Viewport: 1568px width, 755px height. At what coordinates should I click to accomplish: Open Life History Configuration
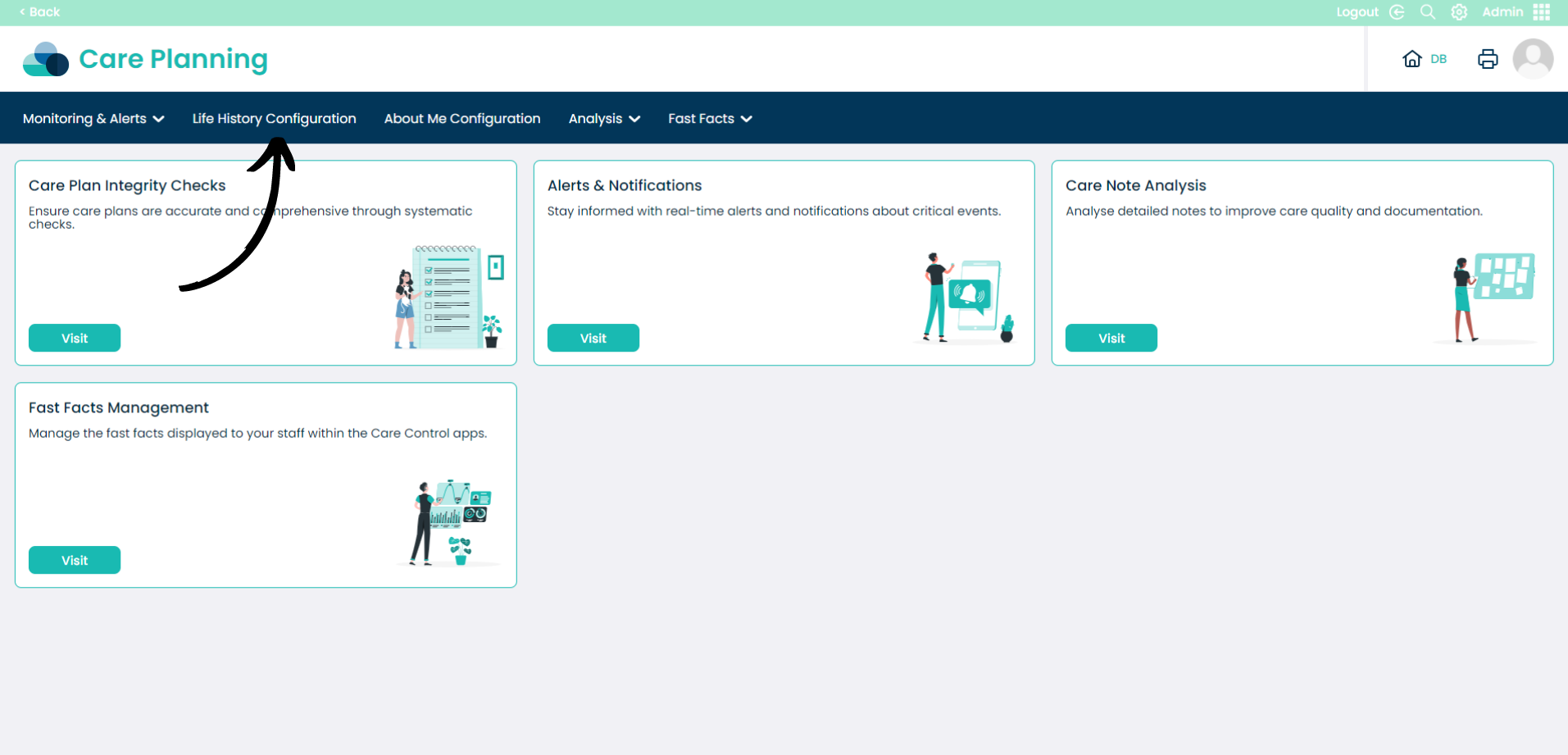click(274, 119)
